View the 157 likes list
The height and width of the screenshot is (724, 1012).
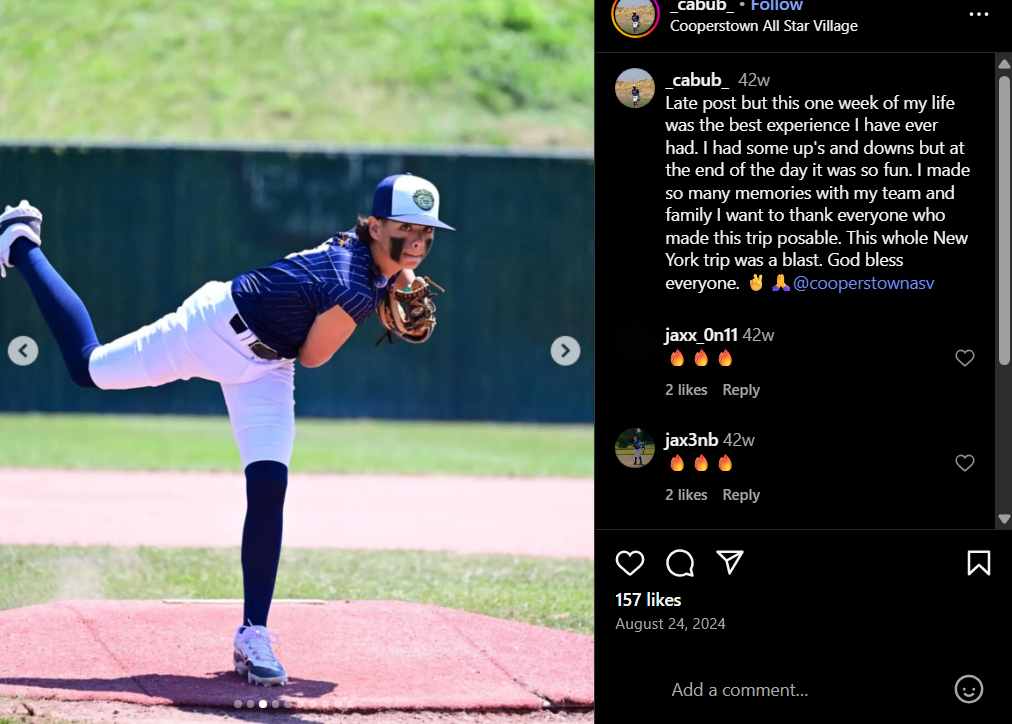[648, 600]
